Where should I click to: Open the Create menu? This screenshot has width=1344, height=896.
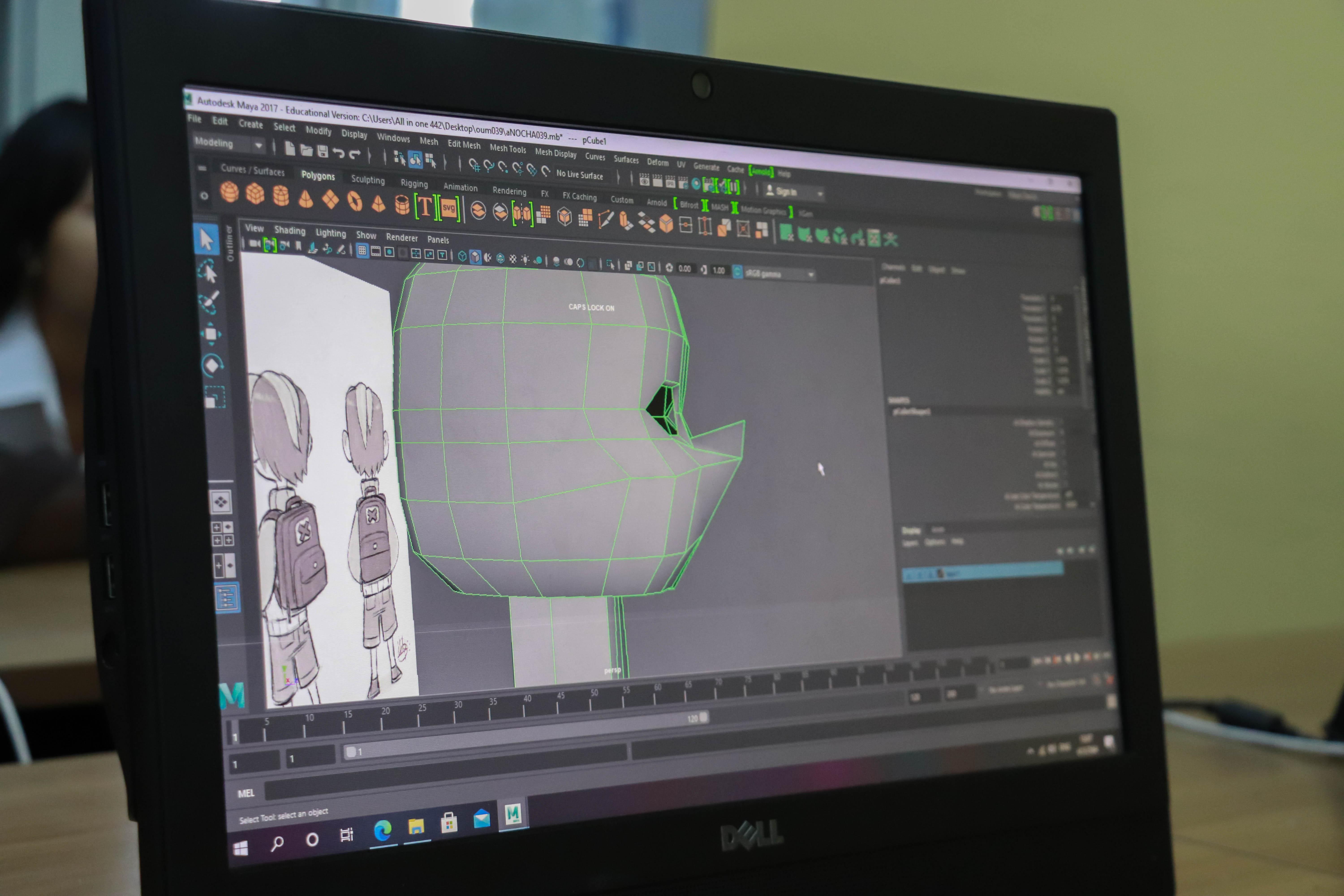[251, 124]
